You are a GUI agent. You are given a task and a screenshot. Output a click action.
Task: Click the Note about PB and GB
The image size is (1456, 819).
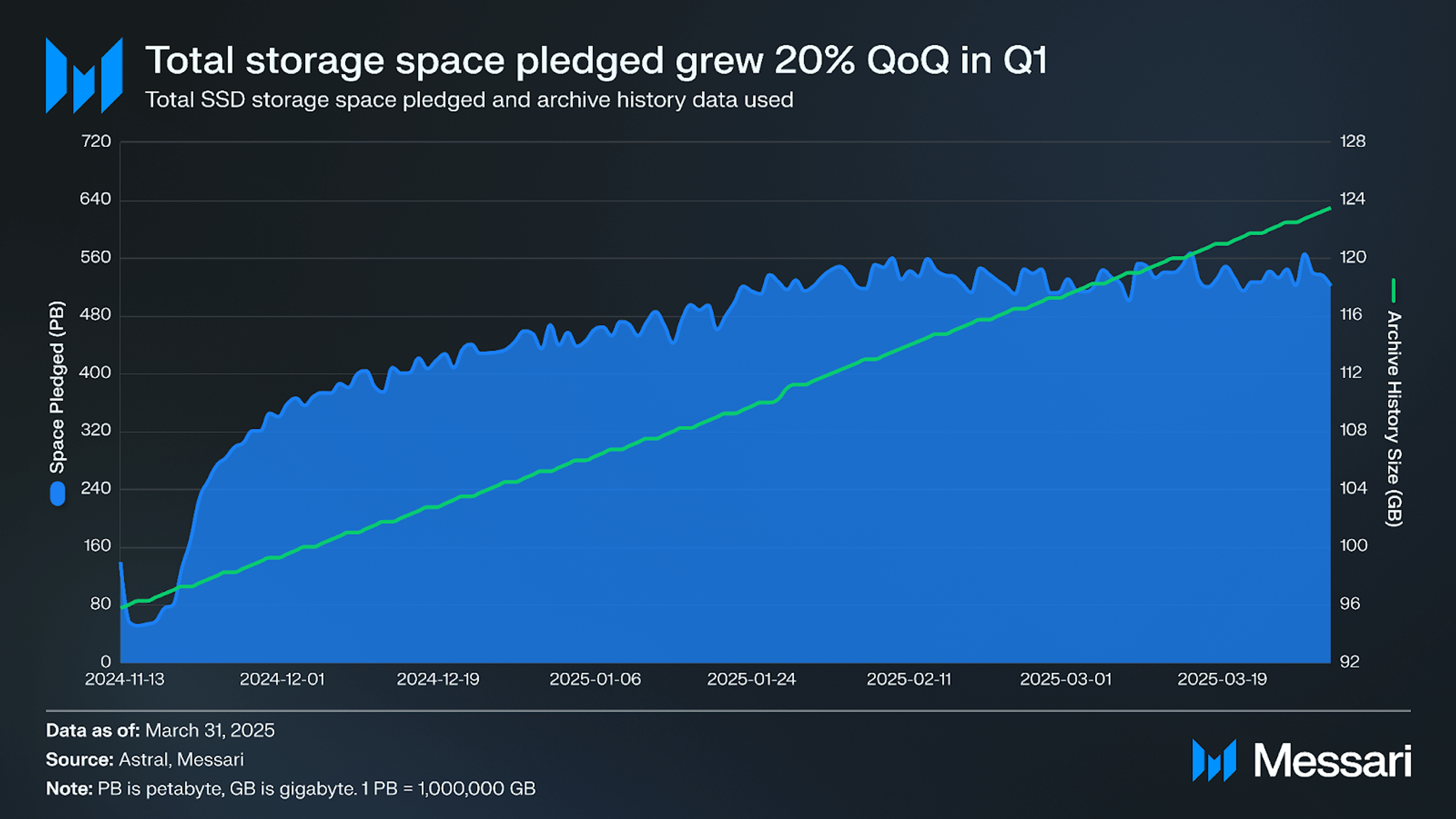pyautogui.click(x=291, y=788)
